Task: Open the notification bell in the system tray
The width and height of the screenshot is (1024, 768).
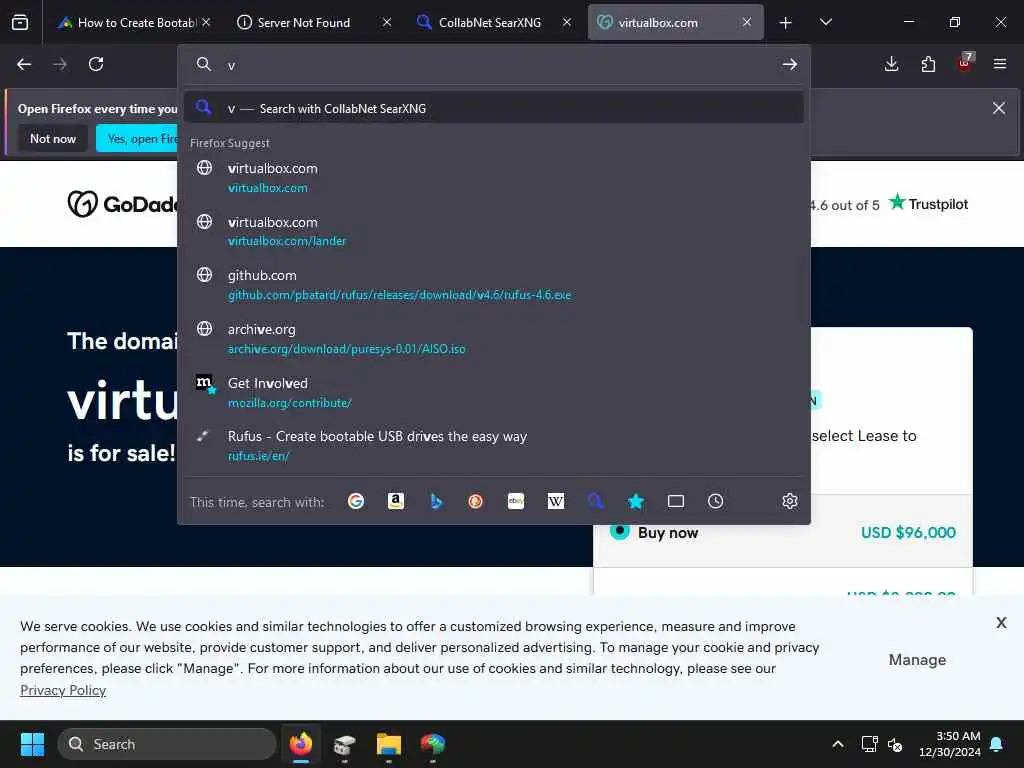Action: 997,744
